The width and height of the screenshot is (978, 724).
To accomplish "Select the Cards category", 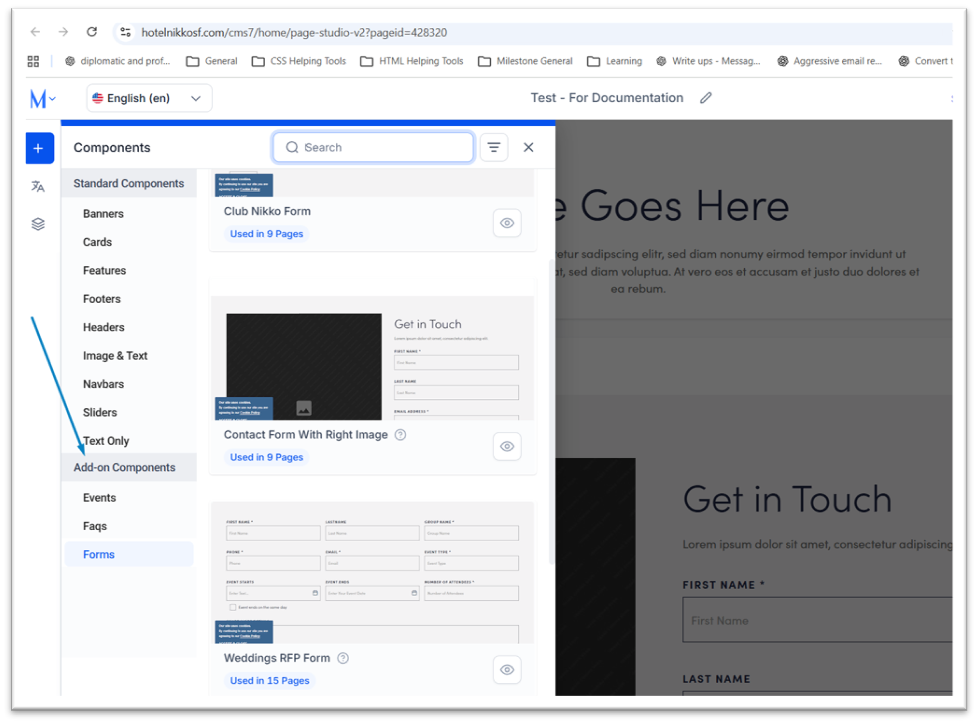I will [97, 242].
